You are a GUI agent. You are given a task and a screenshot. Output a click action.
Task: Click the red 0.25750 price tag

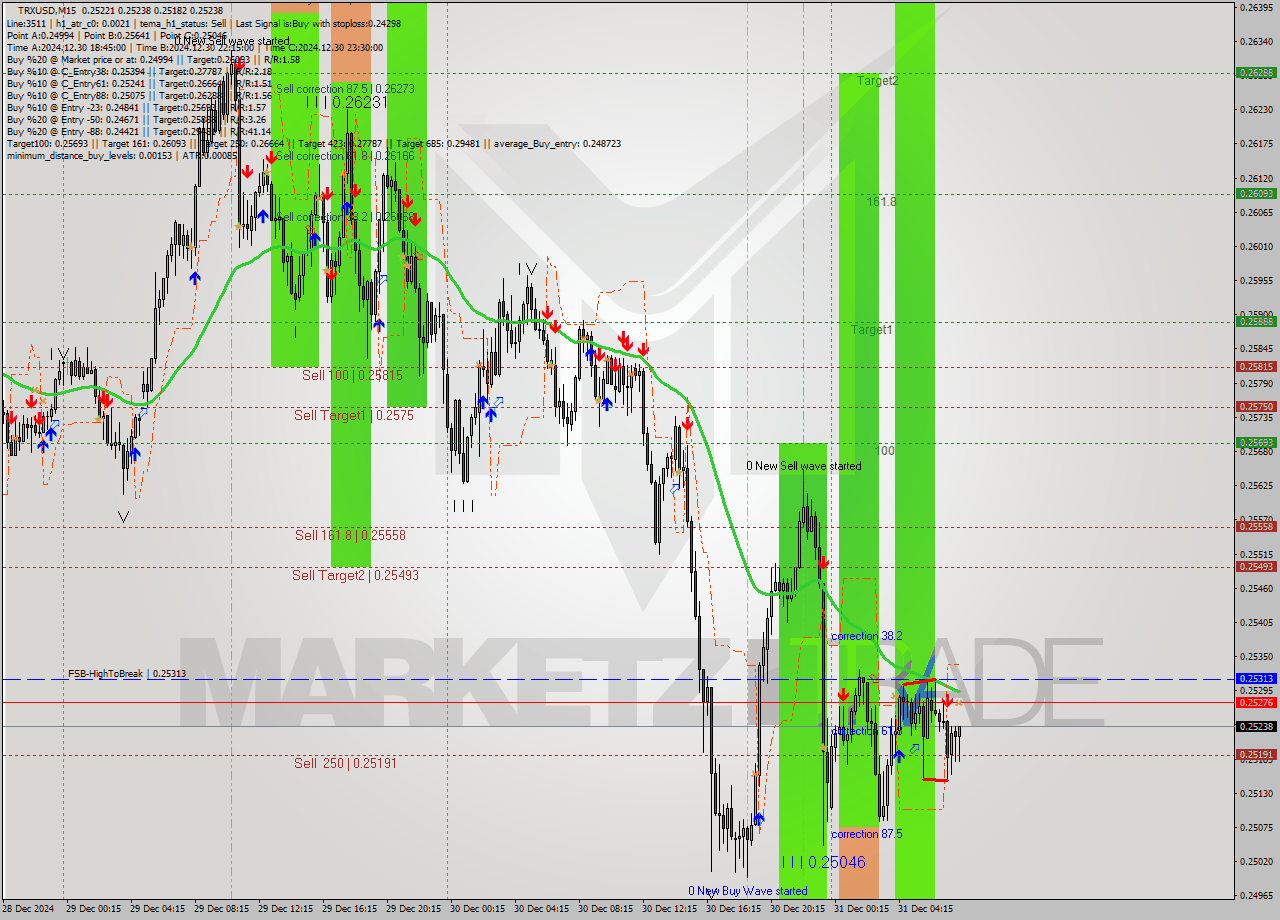tap(1256, 407)
